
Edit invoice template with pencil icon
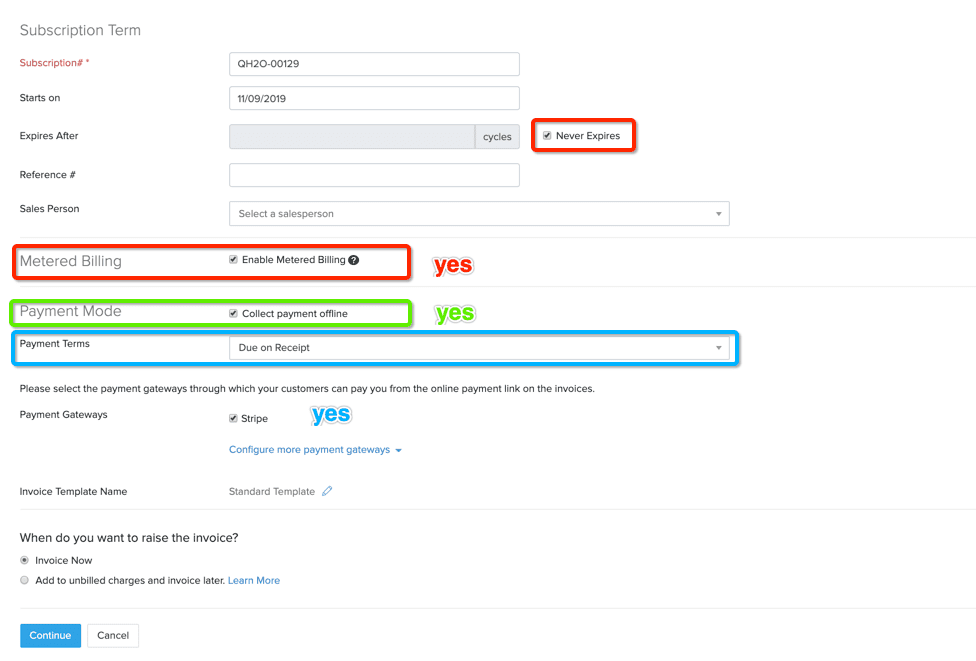327,491
